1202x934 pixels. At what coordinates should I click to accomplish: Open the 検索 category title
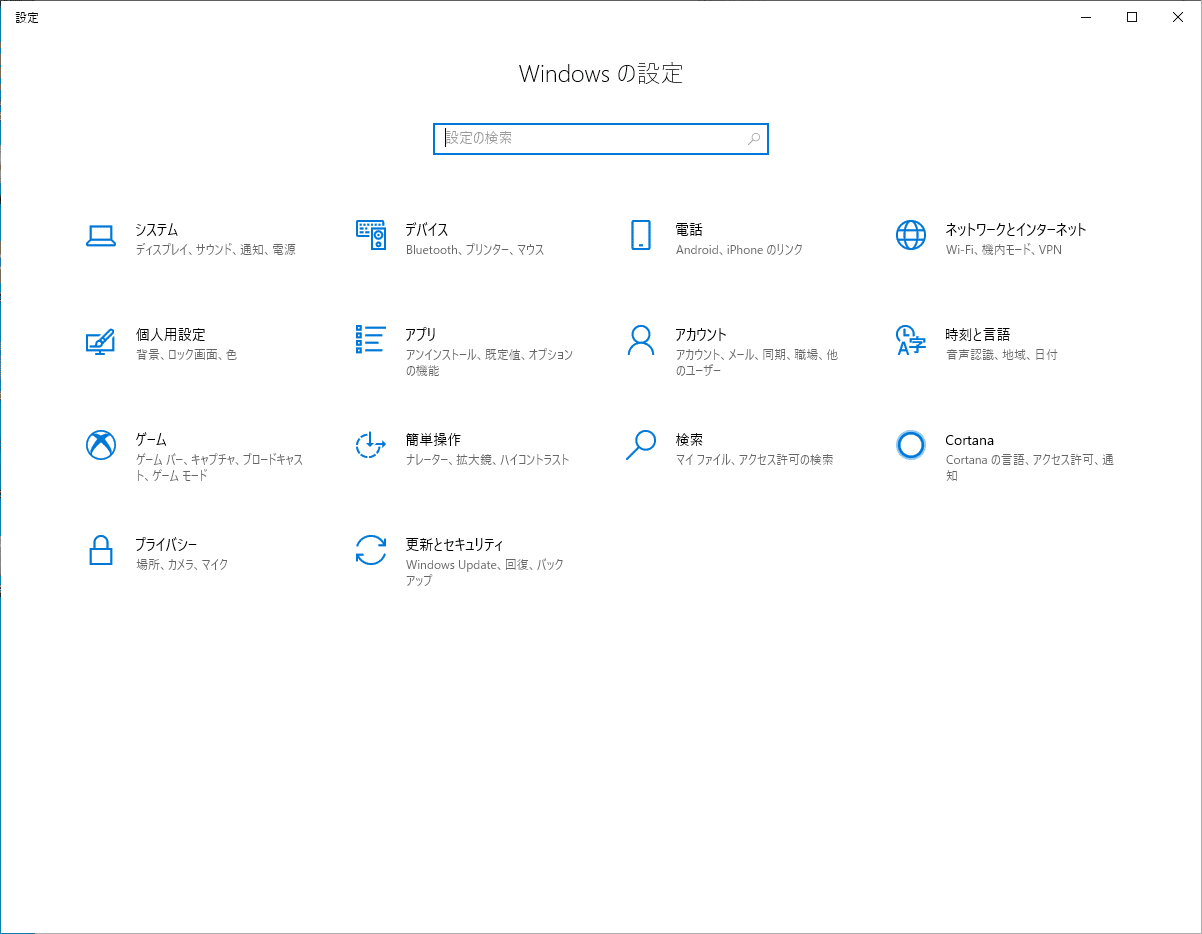(689, 440)
